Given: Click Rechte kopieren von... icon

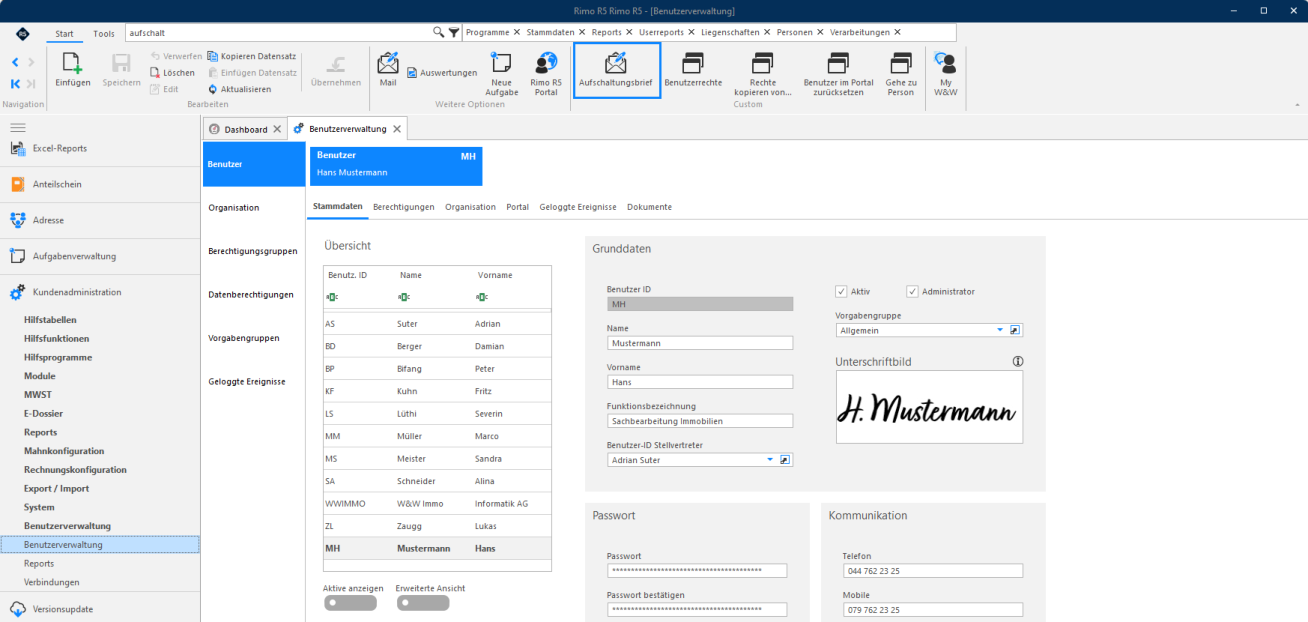Looking at the screenshot, I should click(x=763, y=63).
